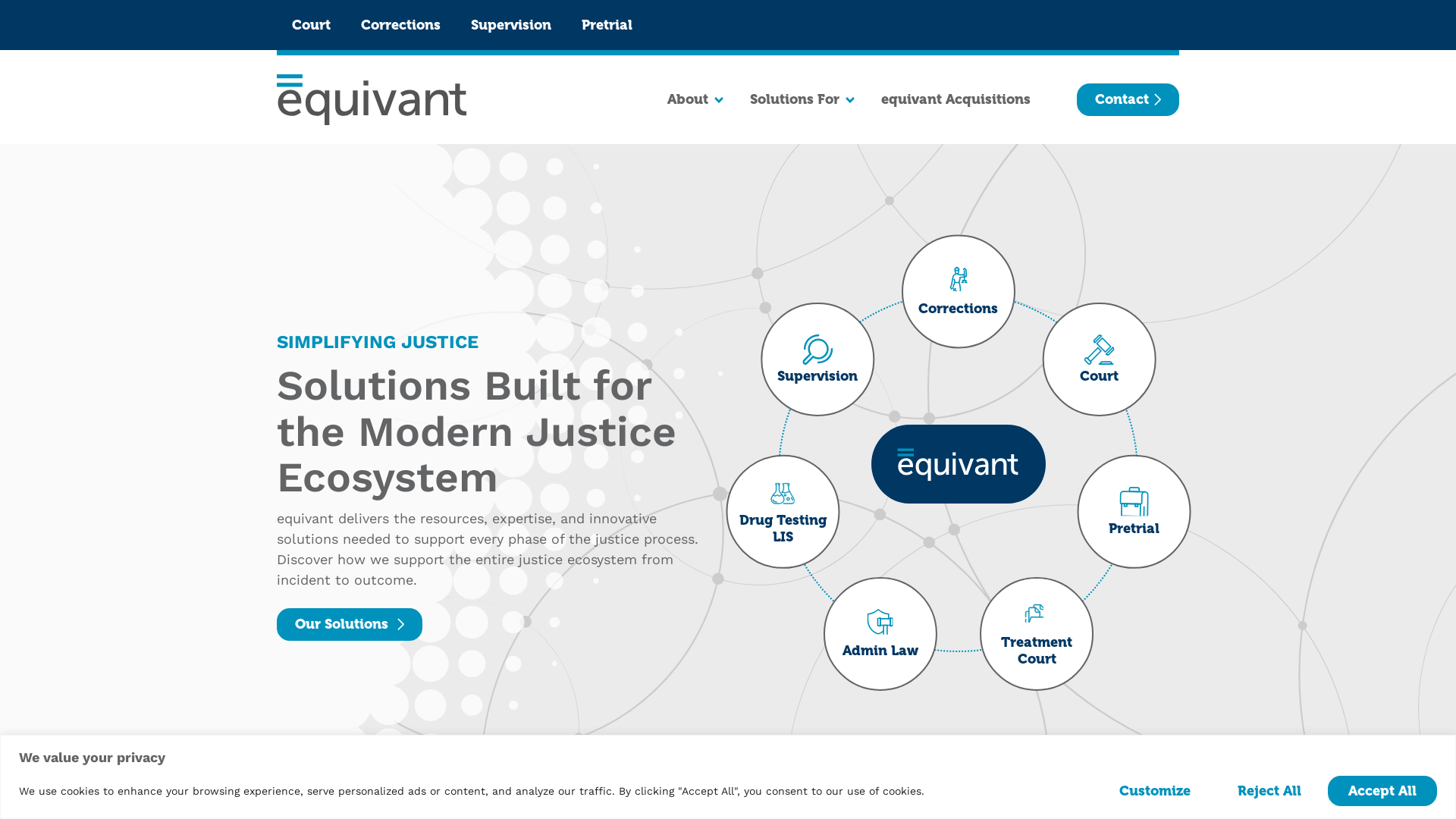Open Supervision in the top bar
The height and width of the screenshot is (819, 1456).
(511, 25)
